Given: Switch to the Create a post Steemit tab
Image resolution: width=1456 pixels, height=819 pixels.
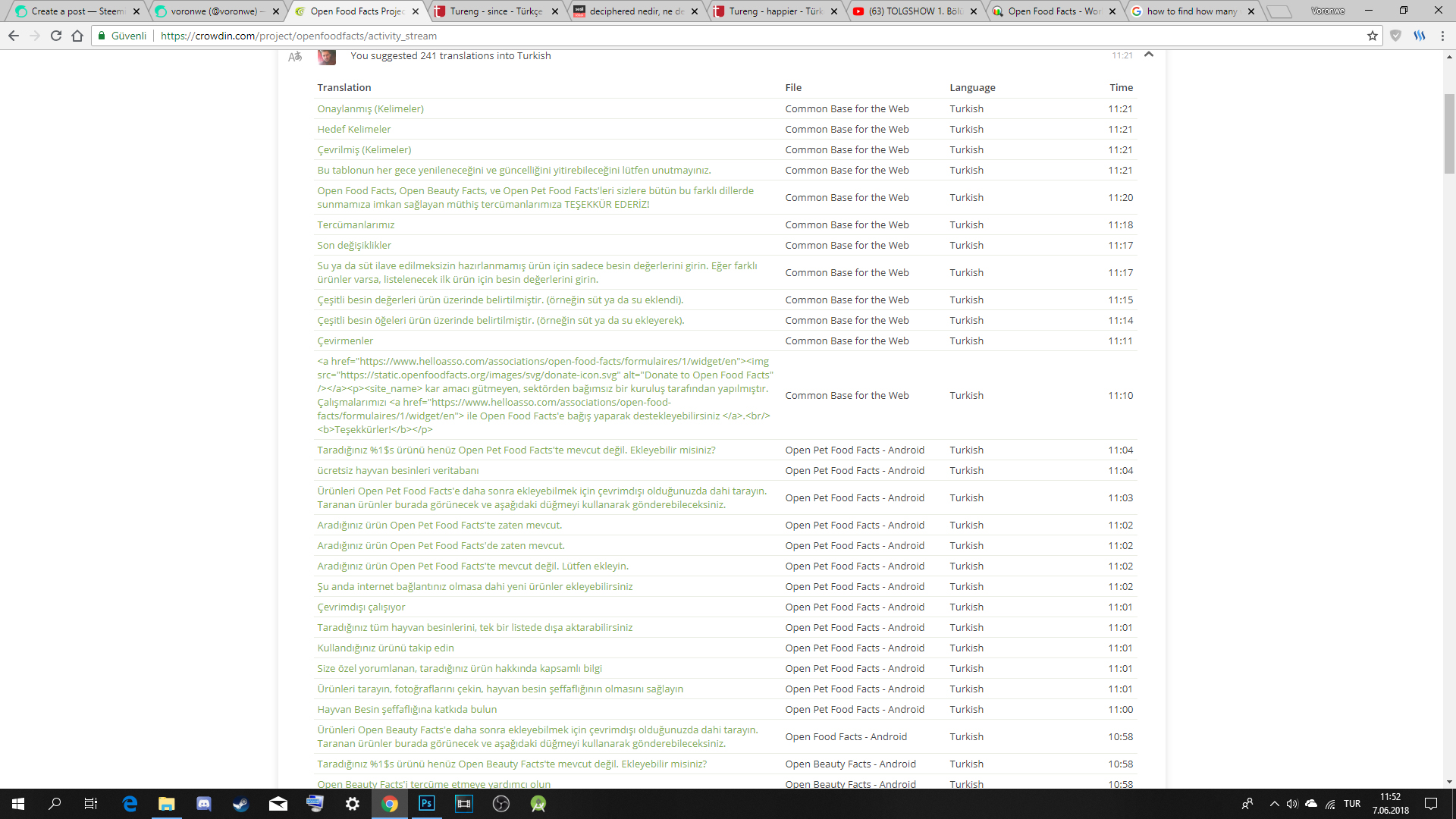Looking at the screenshot, I should (x=78, y=11).
